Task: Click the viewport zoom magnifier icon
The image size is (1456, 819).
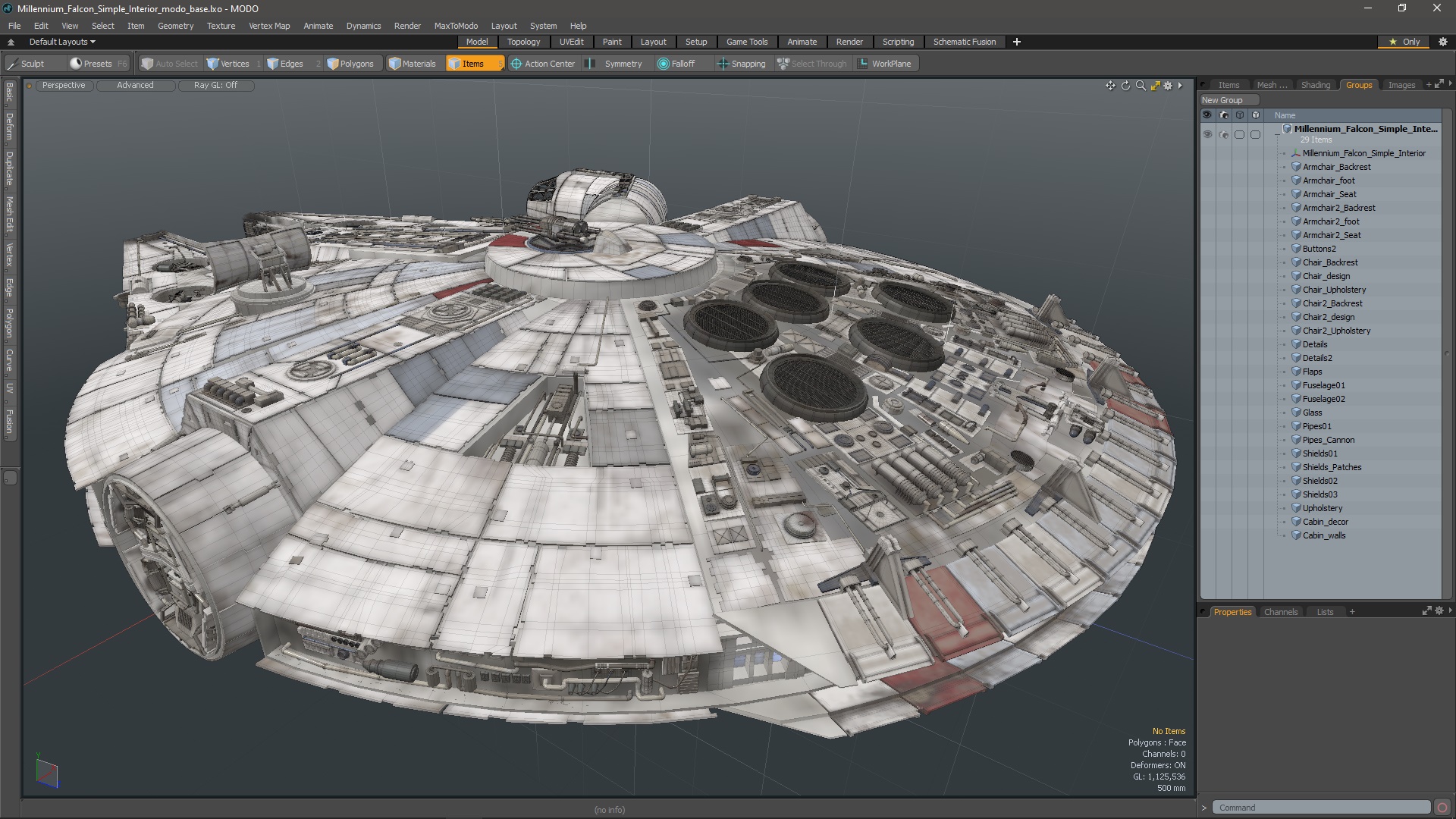Action: 1141,86
